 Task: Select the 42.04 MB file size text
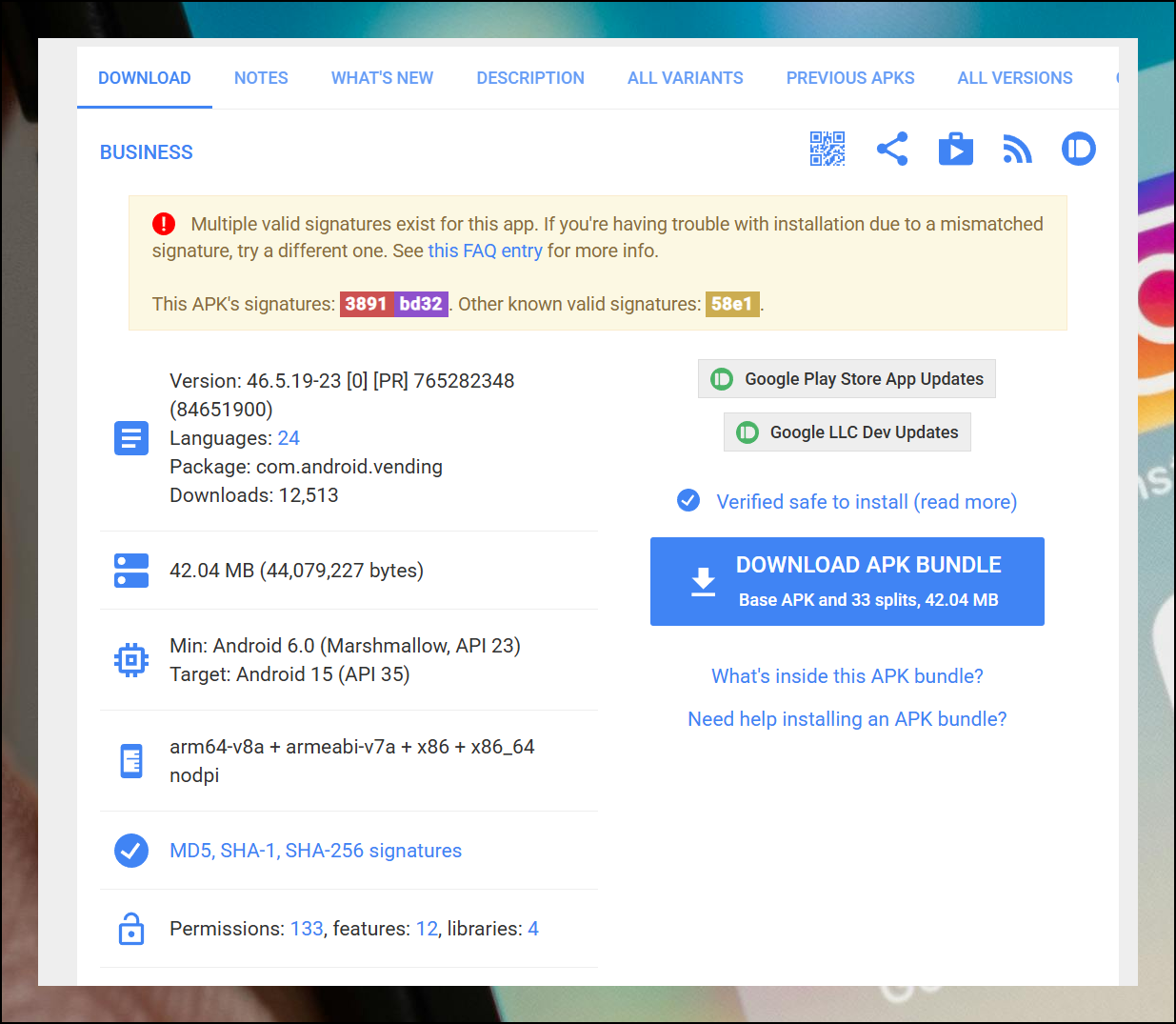click(296, 571)
